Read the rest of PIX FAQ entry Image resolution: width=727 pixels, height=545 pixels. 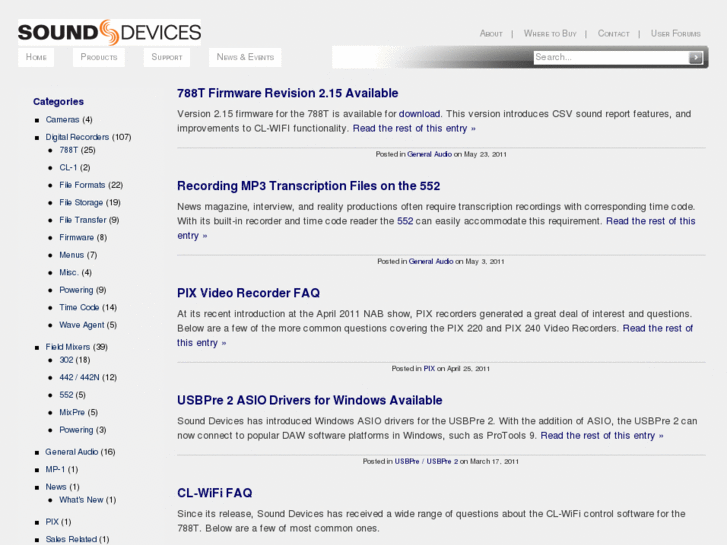point(657,328)
